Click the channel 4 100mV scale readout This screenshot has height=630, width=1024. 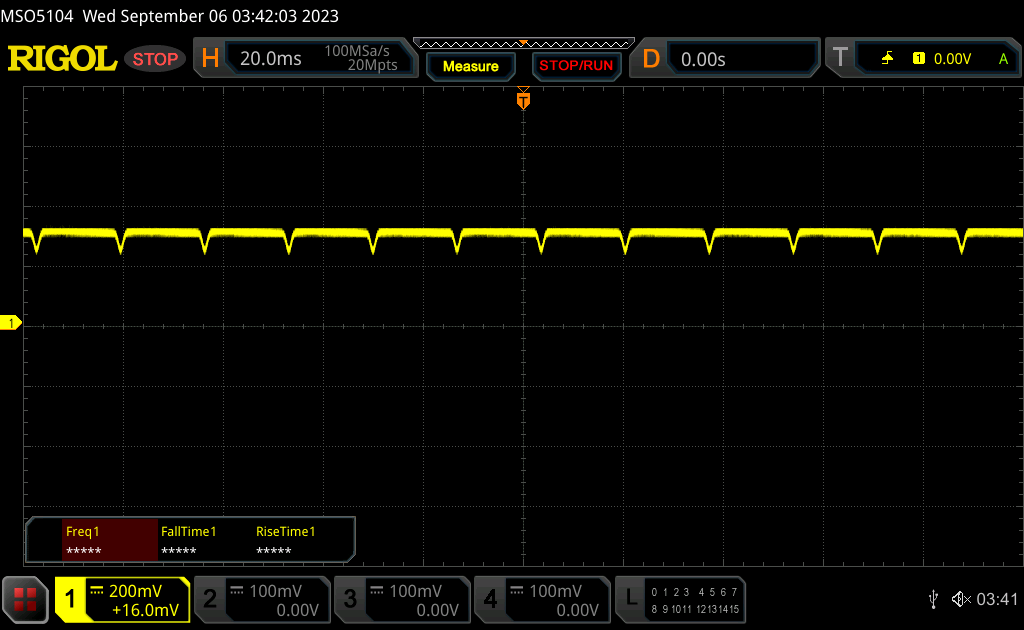tap(556, 591)
